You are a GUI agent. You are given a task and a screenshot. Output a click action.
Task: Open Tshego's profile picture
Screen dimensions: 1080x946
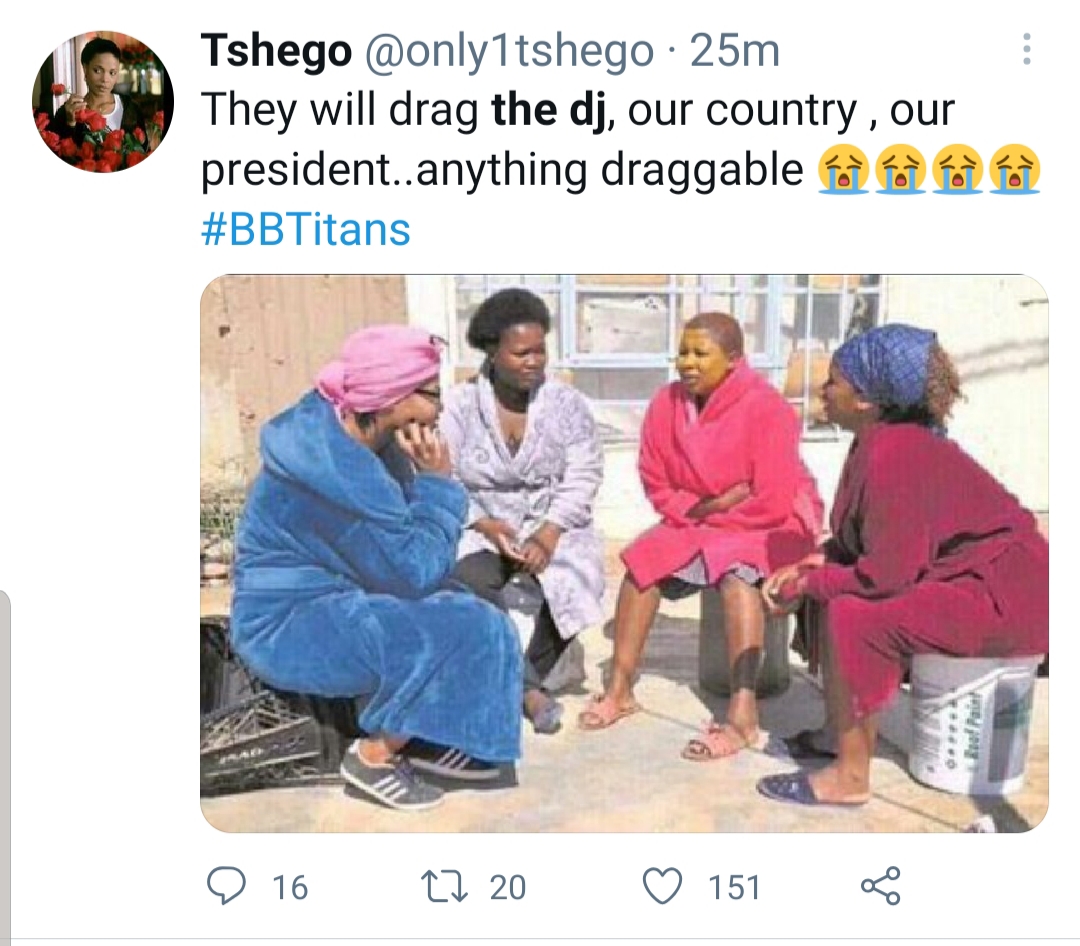pyautogui.click(x=102, y=102)
